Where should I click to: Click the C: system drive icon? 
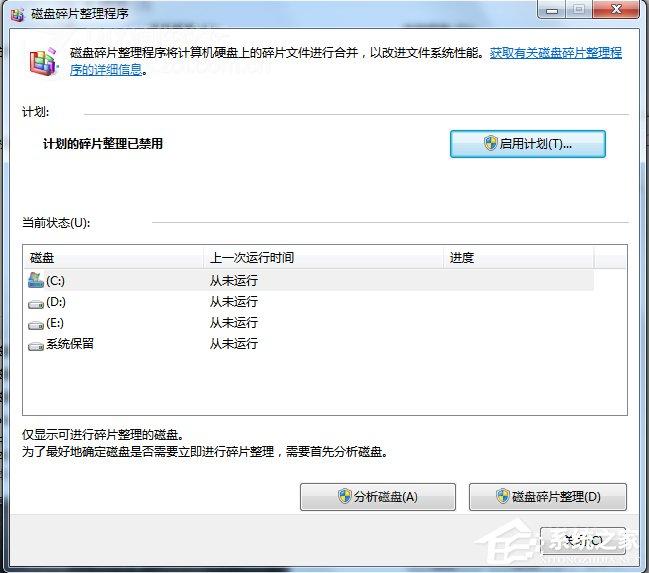36,280
